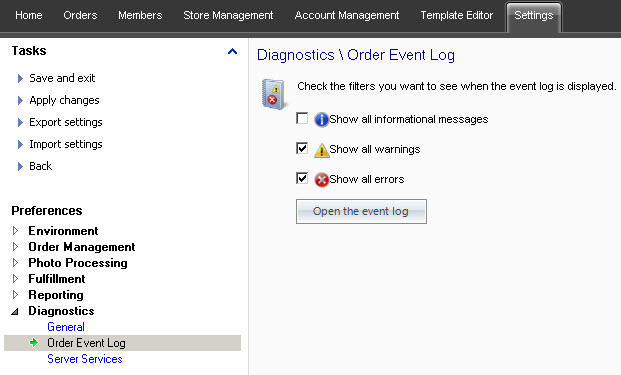
Task: Select Order Event Log tree item
Action: click(x=122, y=343)
